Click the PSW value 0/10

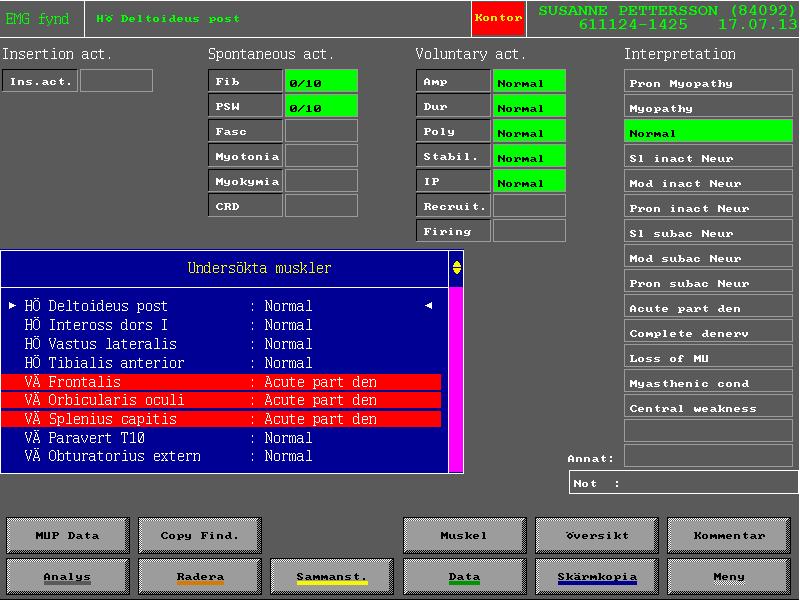click(x=321, y=106)
